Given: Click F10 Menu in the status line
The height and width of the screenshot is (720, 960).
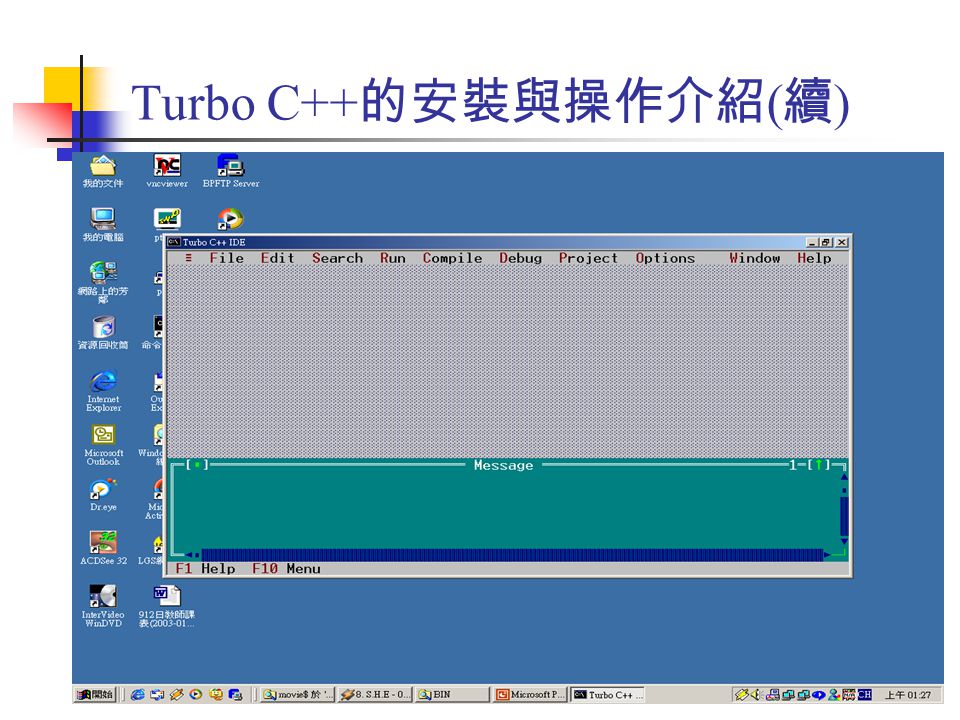Looking at the screenshot, I should [x=286, y=569].
